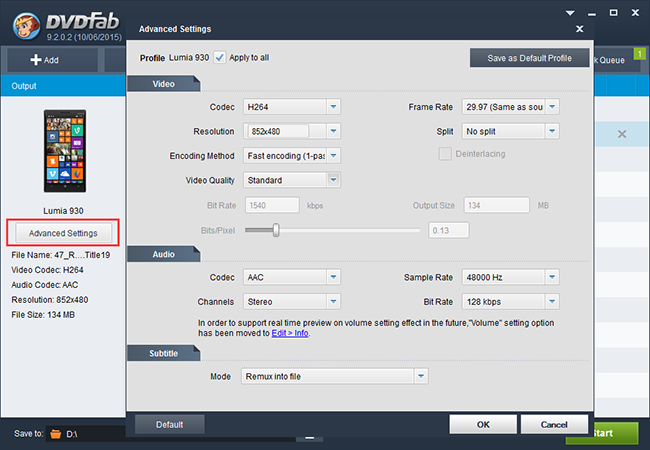The height and width of the screenshot is (450, 650).
Task: Open the audio Bit Rate 128 kbps dropdown
Action: click(x=552, y=302)
